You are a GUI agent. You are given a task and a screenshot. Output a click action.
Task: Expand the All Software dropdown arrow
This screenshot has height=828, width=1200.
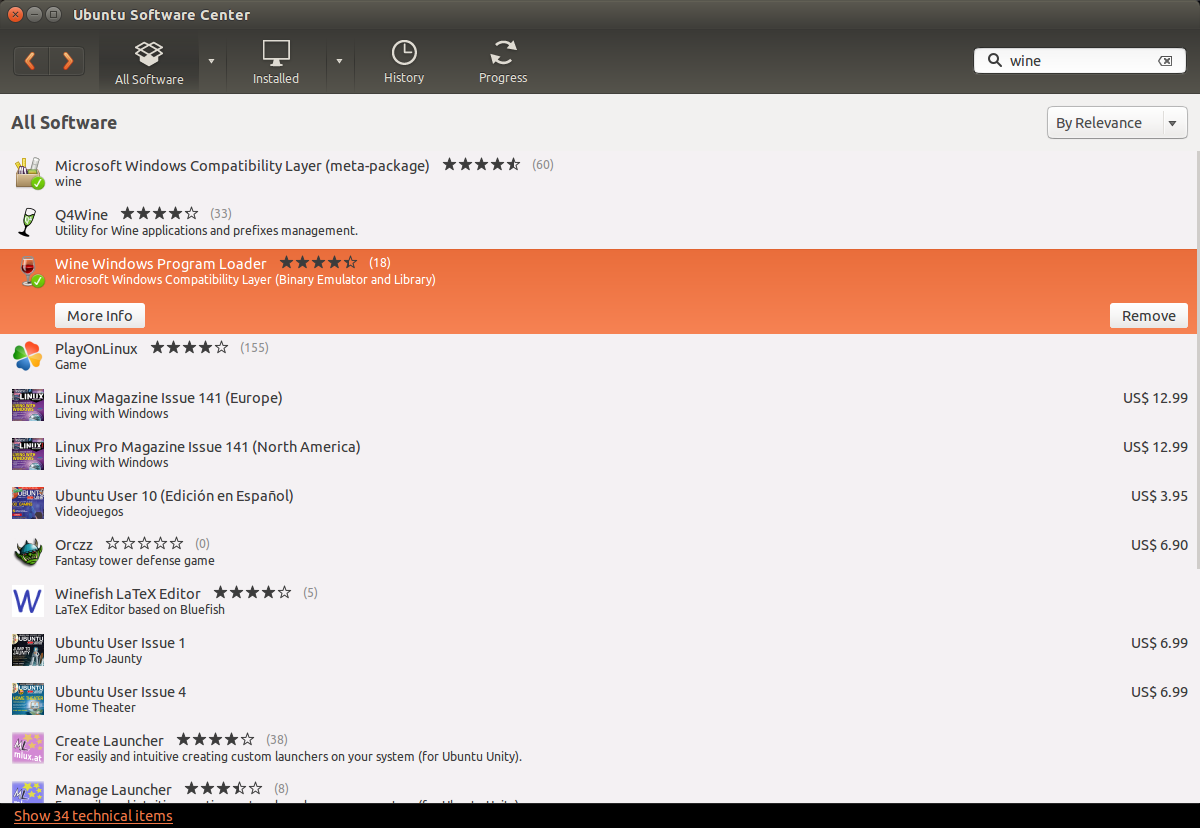pos(211,61)
